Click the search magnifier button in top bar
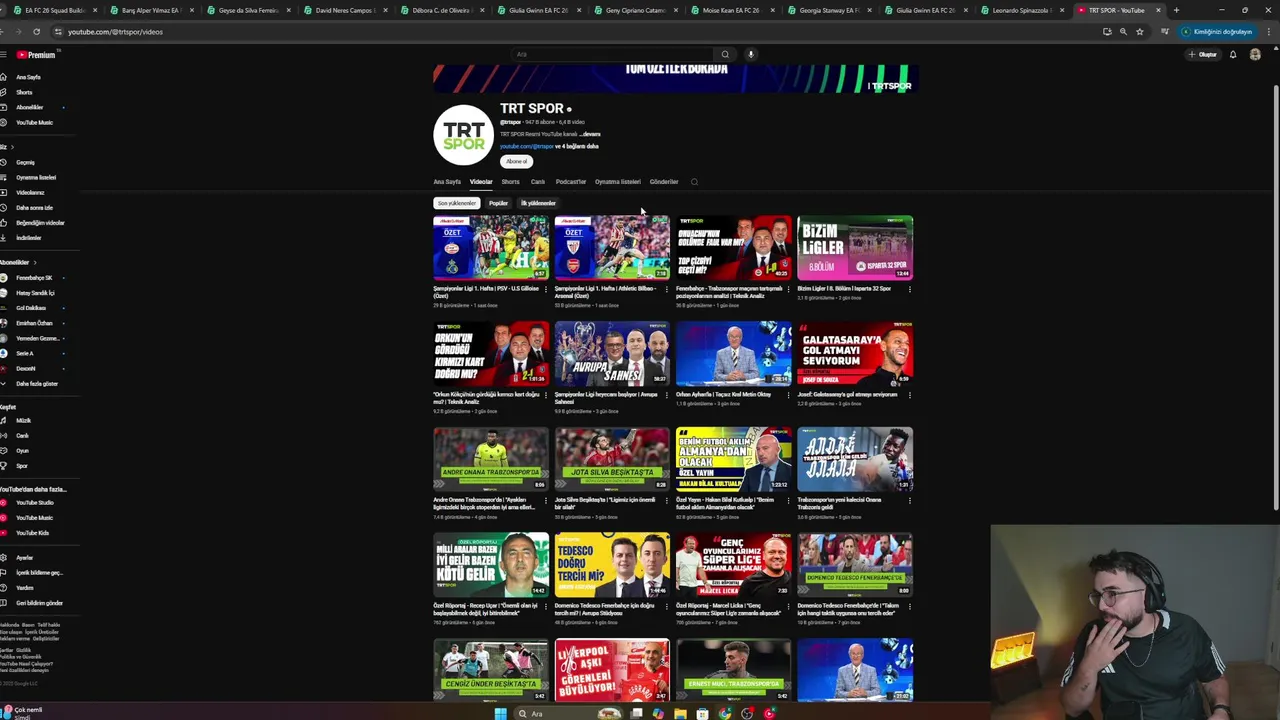1280x720 pixels. (725, 54)
